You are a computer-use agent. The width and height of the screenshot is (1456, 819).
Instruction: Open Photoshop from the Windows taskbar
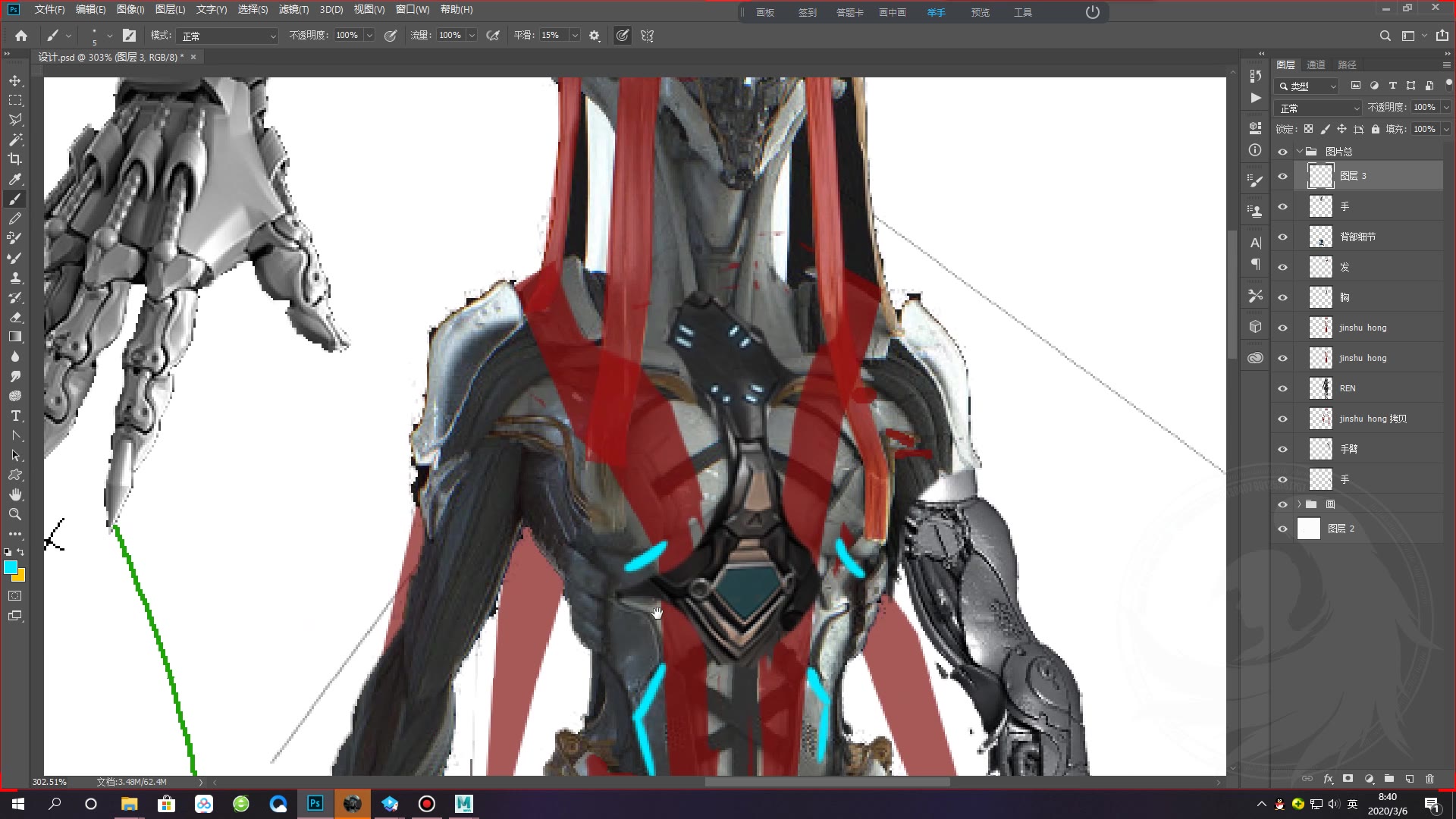315,803
